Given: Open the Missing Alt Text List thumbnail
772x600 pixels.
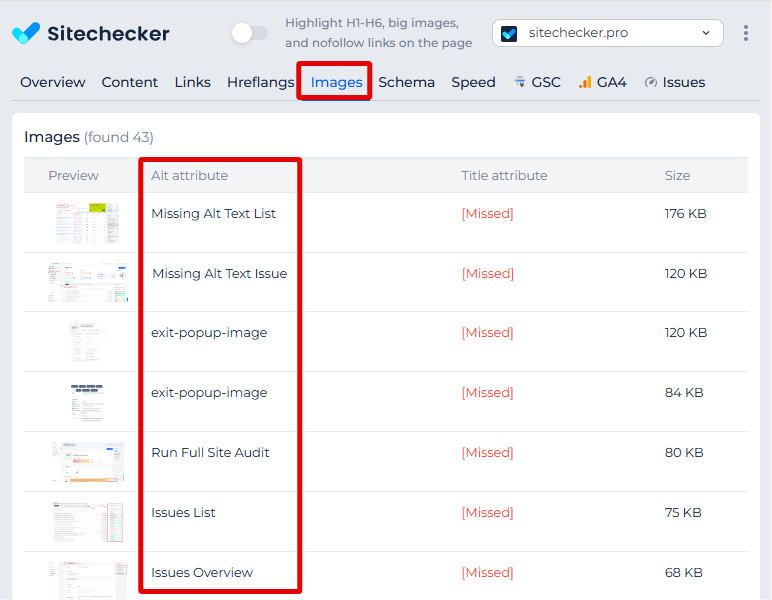Looking at the screenshot, I should pyautogui.click(x=88, y=223).
